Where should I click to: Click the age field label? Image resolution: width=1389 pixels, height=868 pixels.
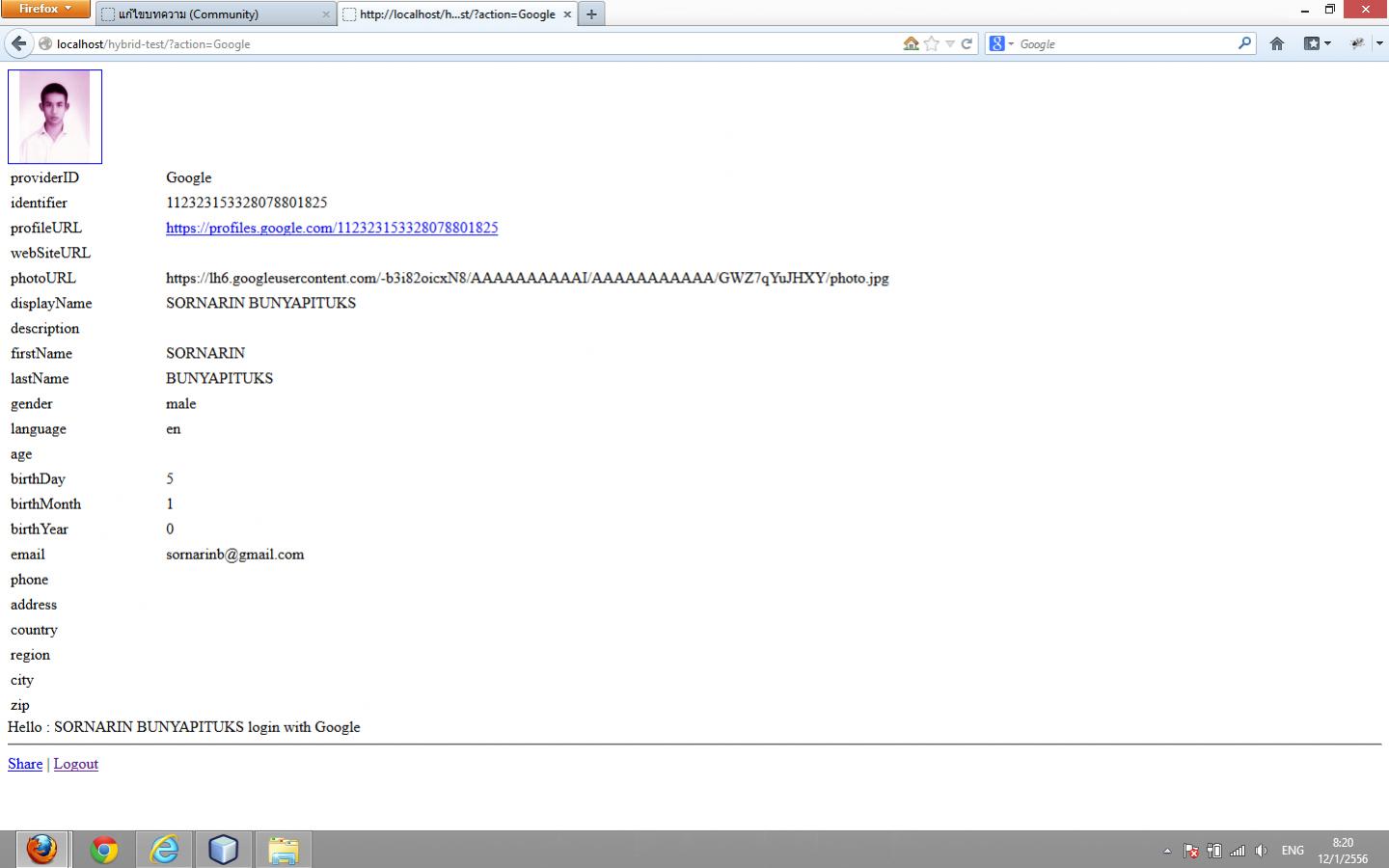click(x=21, y=454)
